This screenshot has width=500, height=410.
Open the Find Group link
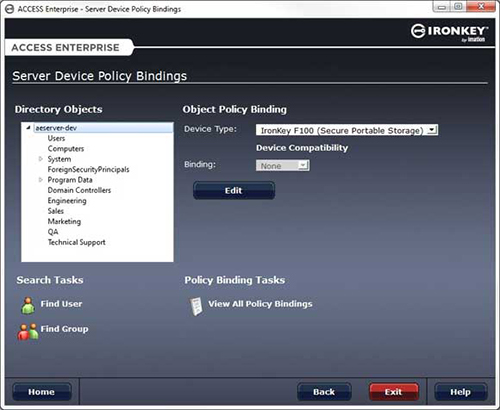(64, 329)
